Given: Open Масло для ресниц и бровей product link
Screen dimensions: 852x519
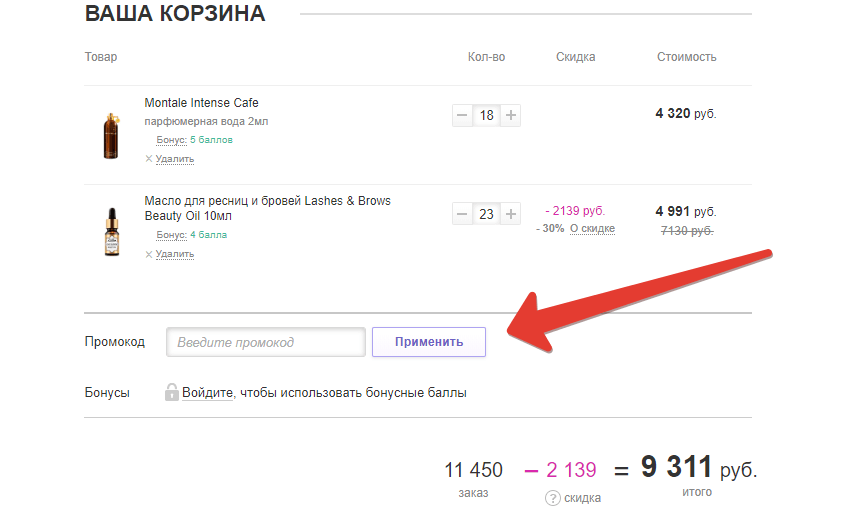Looking at the screenshot, I should (267, 201).
